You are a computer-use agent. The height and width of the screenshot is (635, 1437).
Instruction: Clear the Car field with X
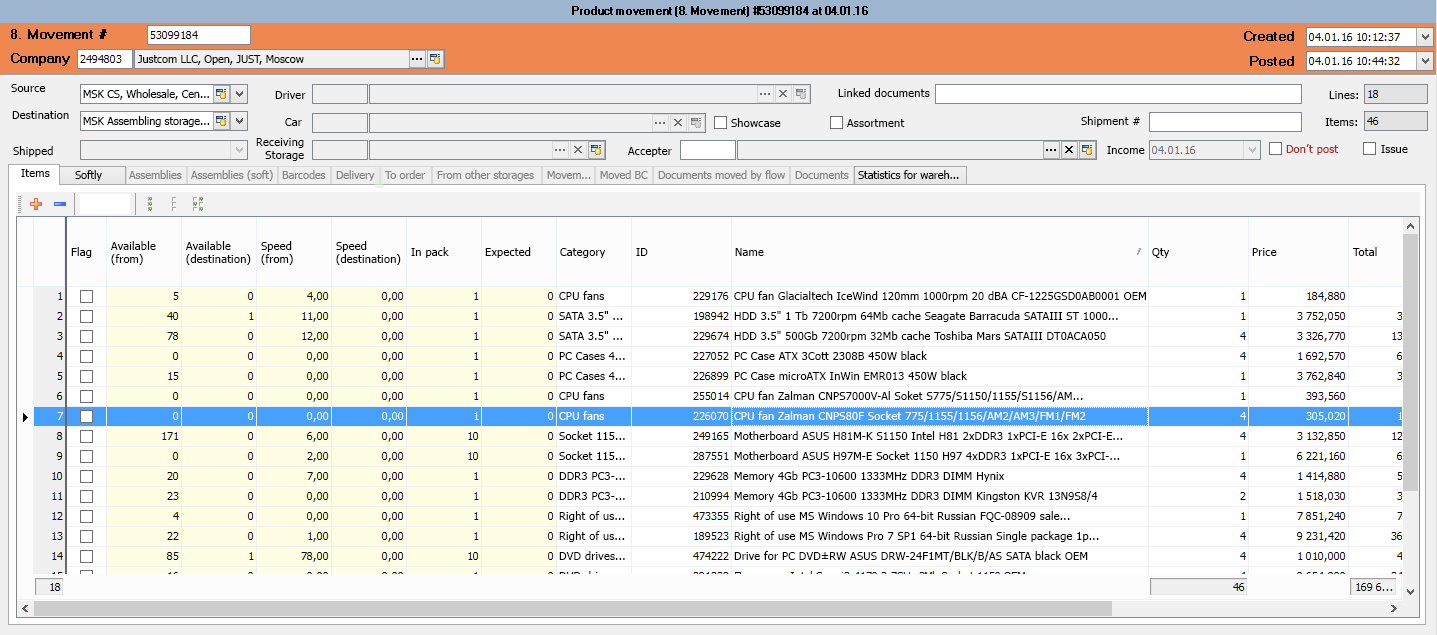(x=679, y=122)
